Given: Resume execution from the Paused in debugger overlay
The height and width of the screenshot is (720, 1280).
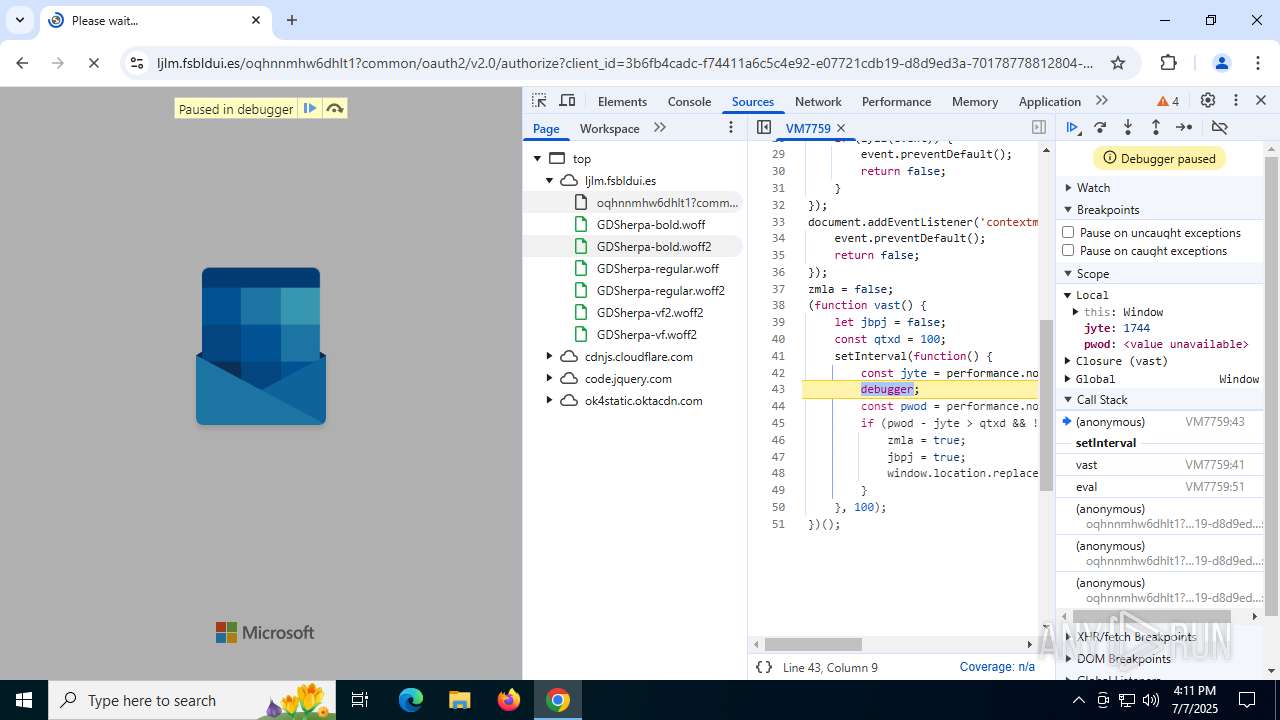Looking at the screenshot, I should tap(310, 108).
